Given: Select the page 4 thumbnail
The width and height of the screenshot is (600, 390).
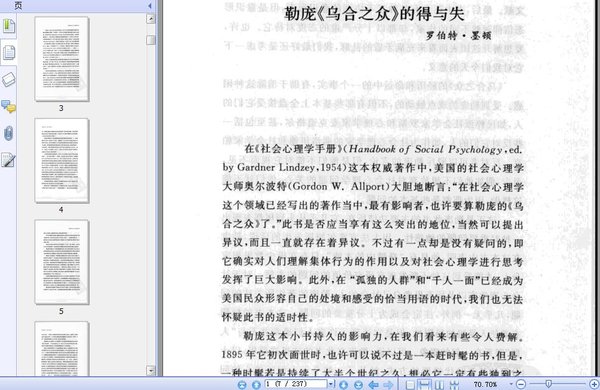Looking at the screenshot, I should coord(62,160).
